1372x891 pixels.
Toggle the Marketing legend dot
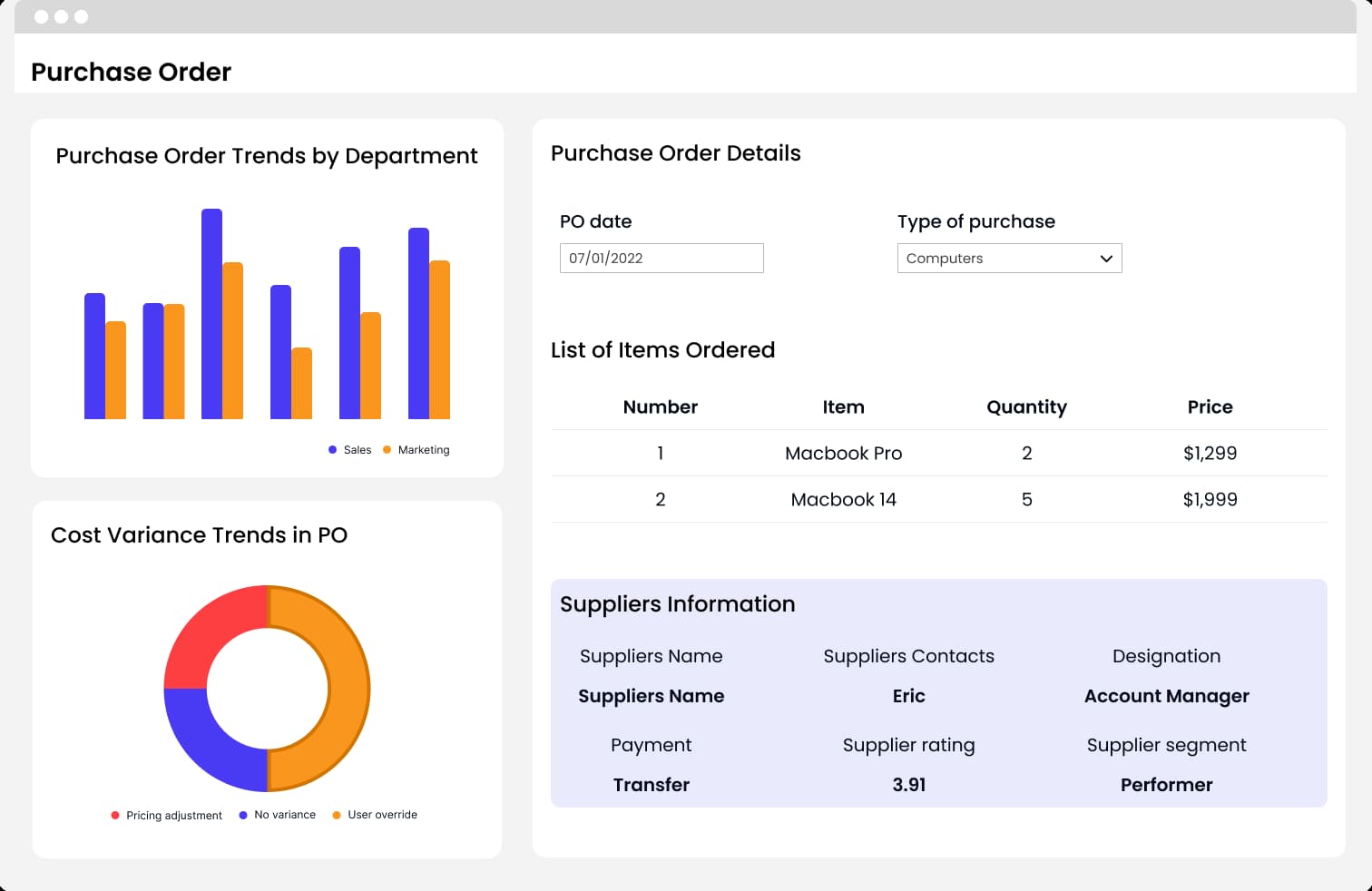point(387,450)
